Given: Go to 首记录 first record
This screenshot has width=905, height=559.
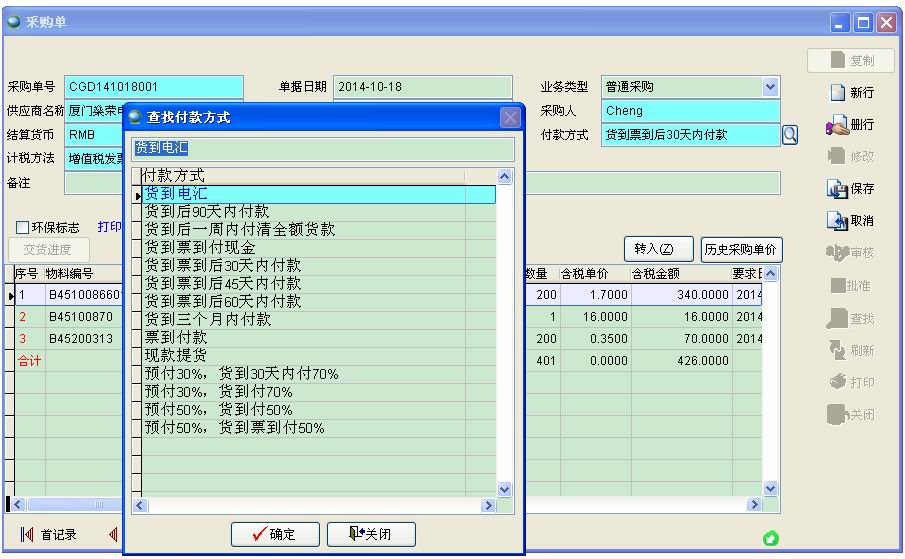Looking at the screenshot, I should [x=48, y=534].
